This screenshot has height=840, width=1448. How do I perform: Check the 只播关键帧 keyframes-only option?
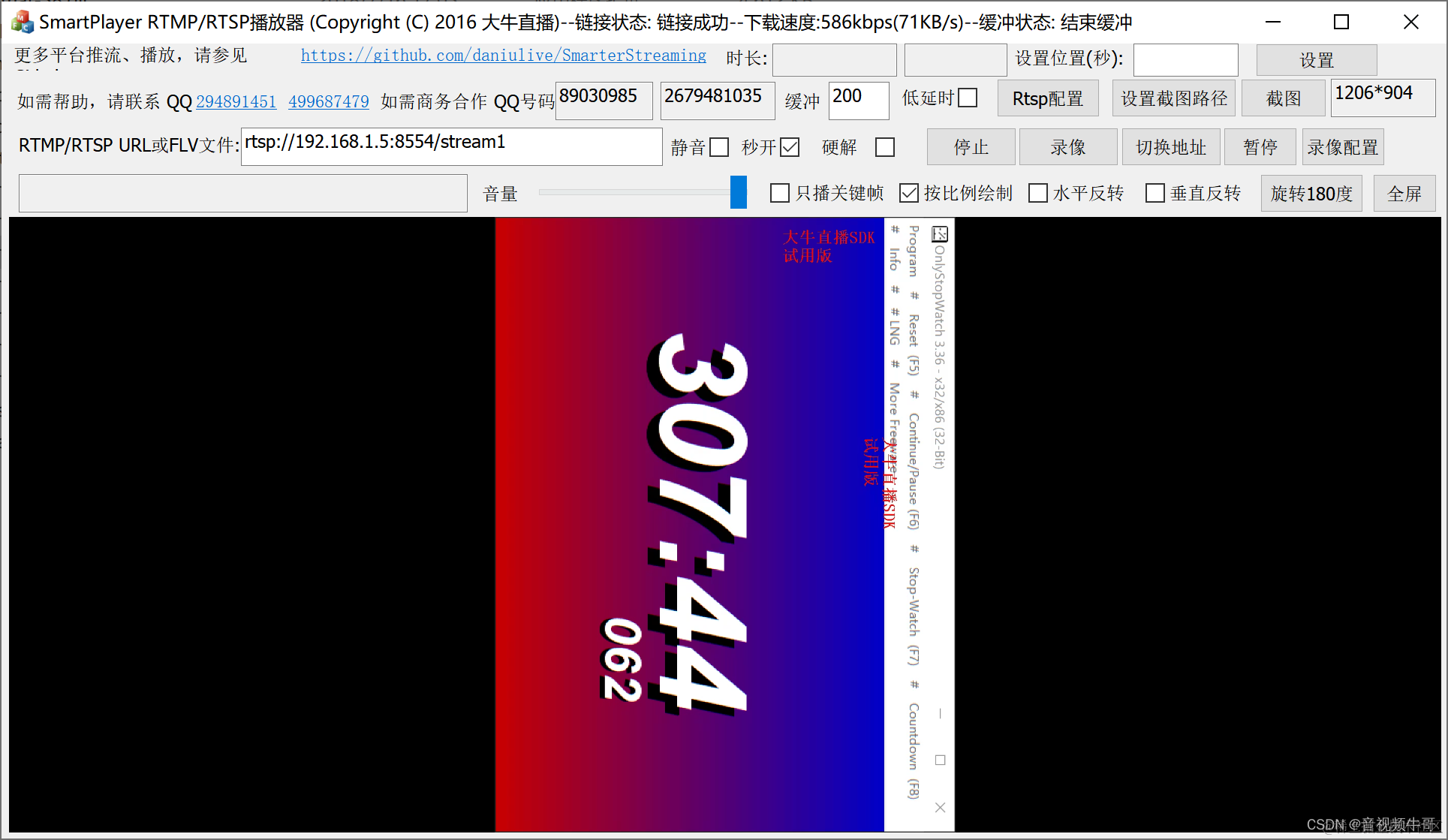pos(780,194)
